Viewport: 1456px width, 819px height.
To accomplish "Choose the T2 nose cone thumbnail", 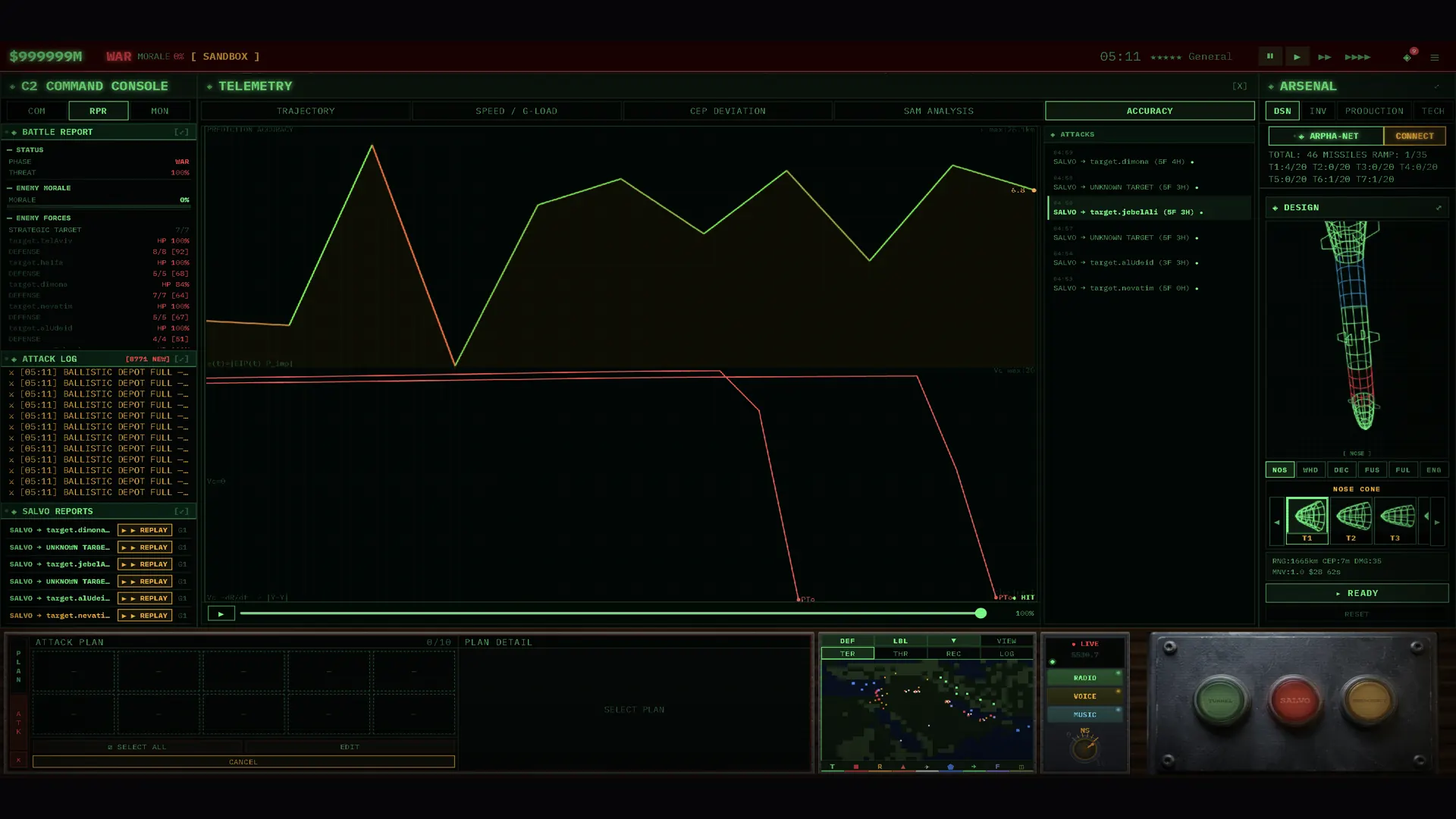I will pos(1351,521).
